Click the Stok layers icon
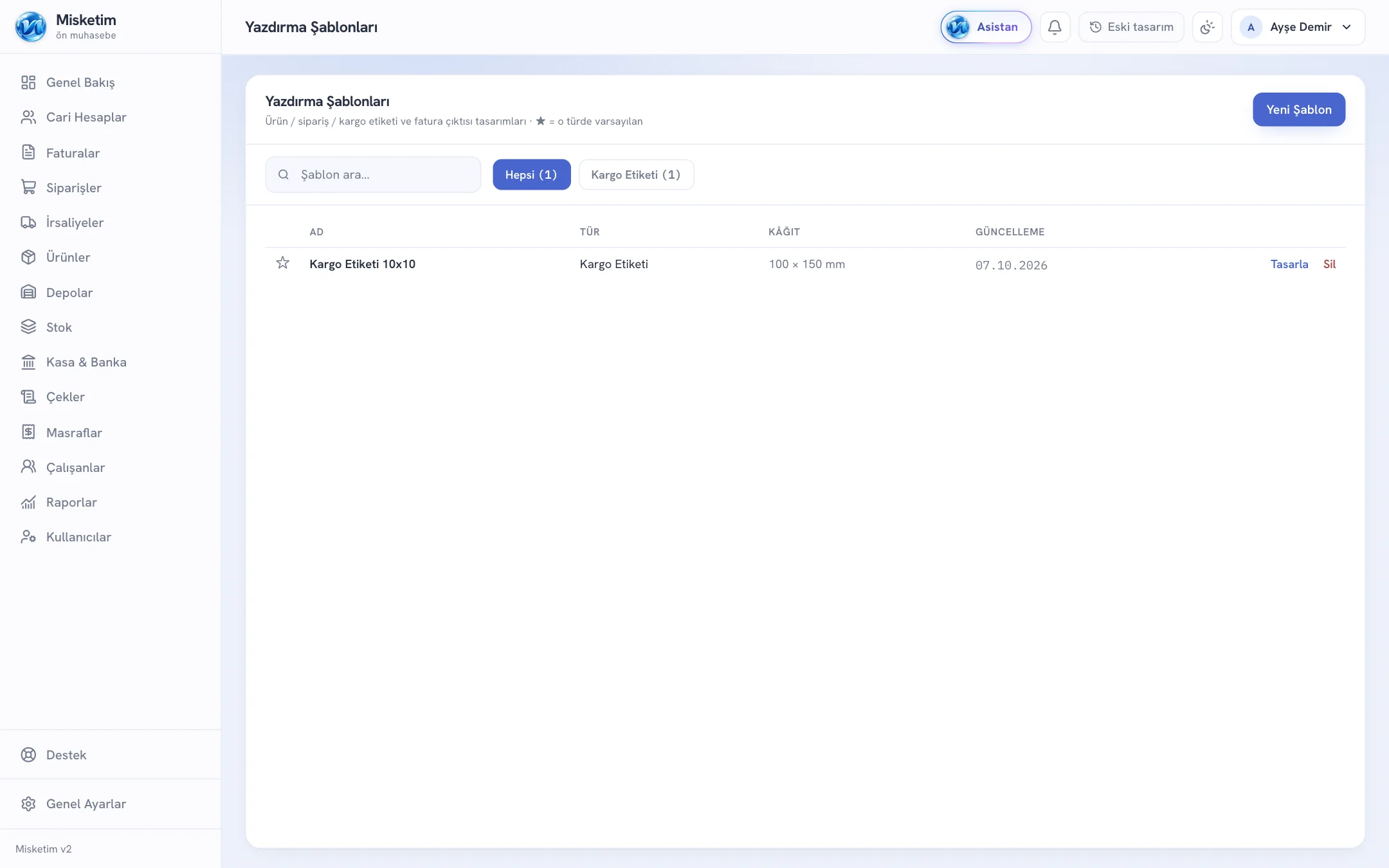Screen dimensions: 1389x868 28,327
